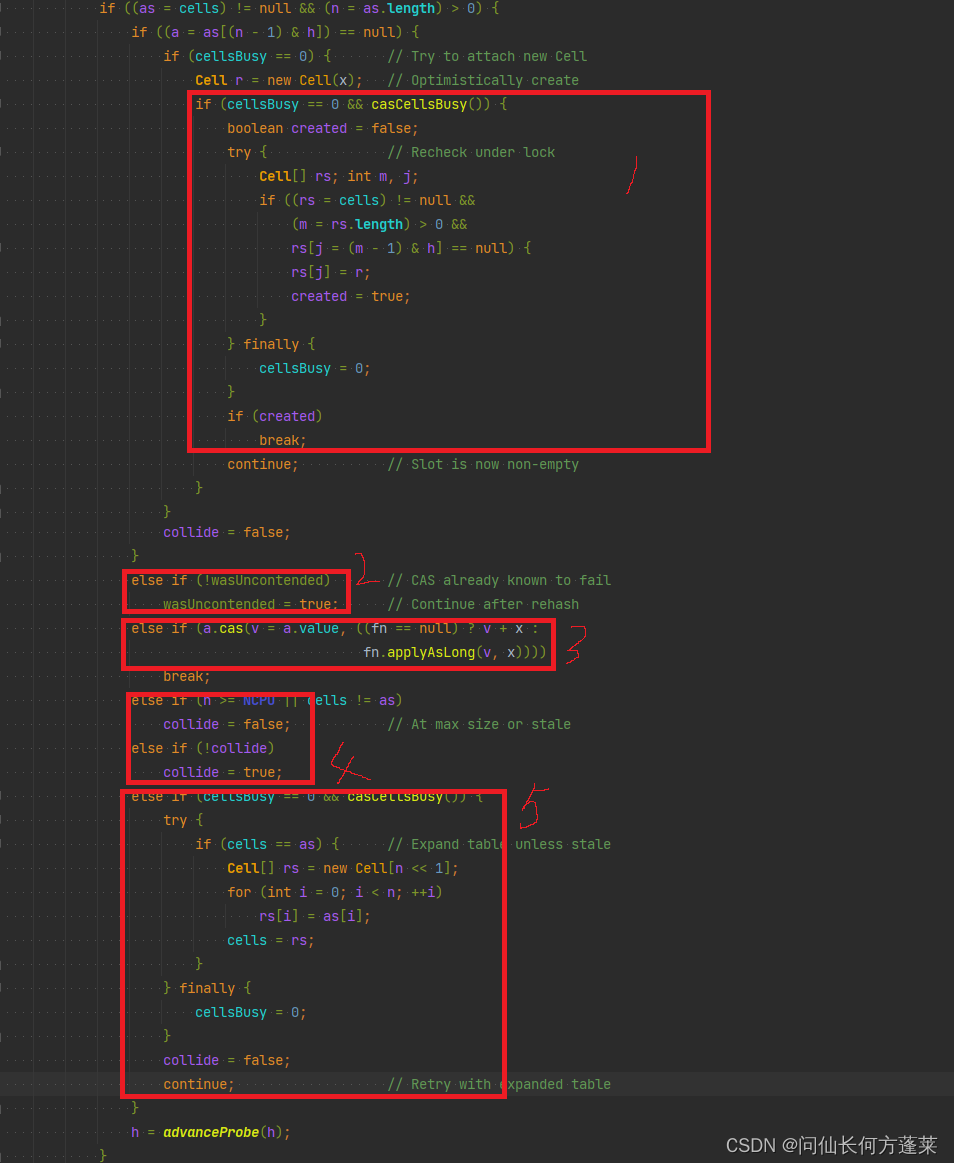Click the line 'if (created)'
Screen dimensions: 954x1165
click(275, 417)
